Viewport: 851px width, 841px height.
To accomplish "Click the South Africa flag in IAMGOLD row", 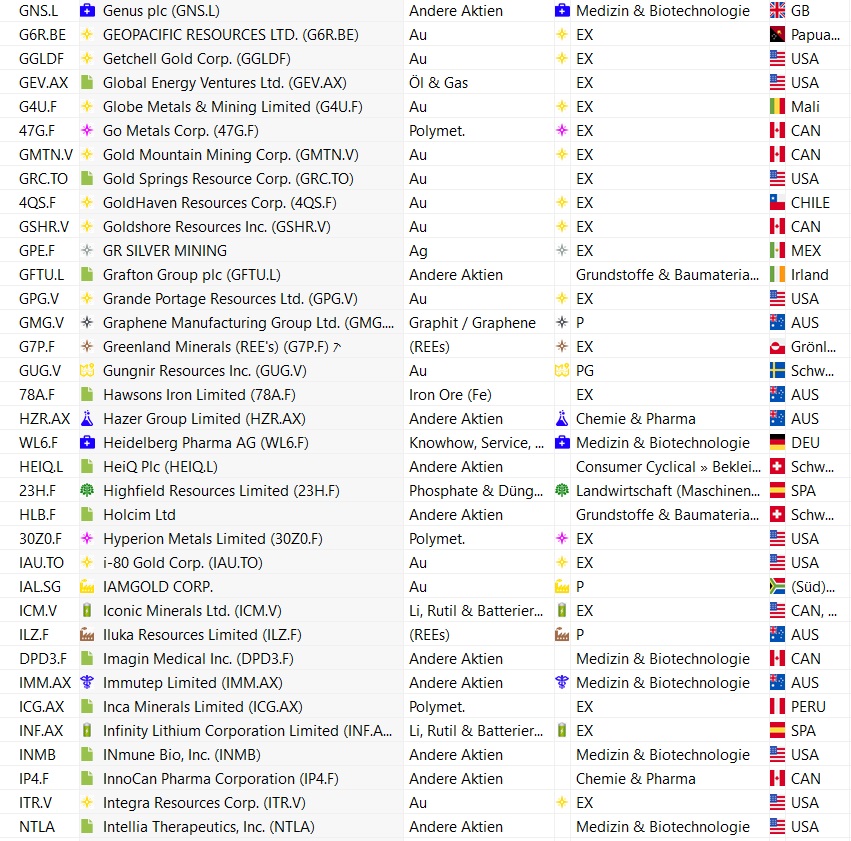I will [x=777, y=587].
